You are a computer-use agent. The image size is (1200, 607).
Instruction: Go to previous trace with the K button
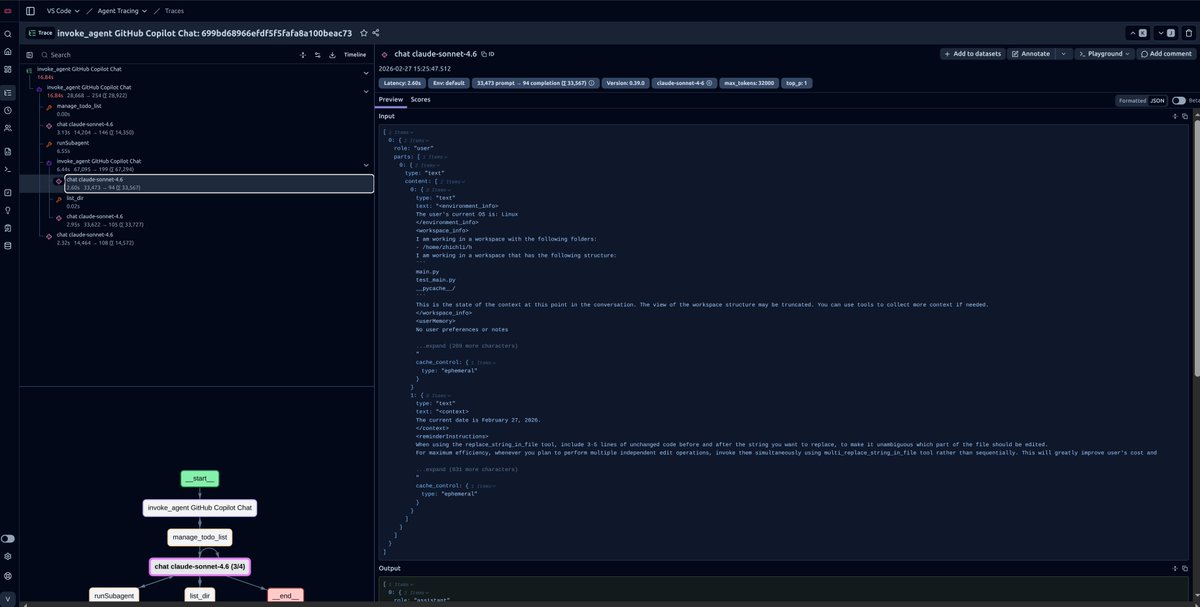point(1139,33)
